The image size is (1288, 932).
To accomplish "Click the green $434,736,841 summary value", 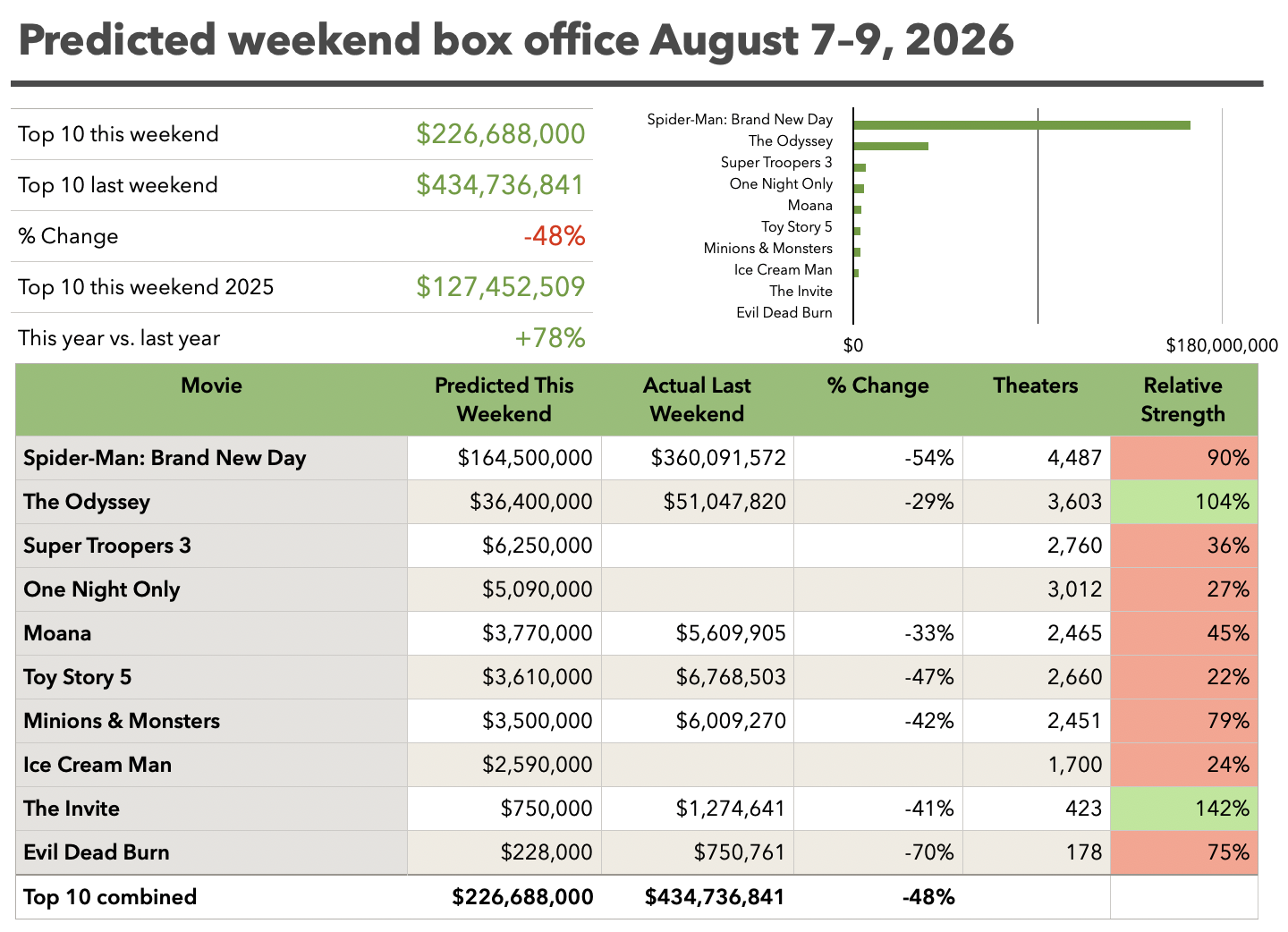I will (501, 185).
